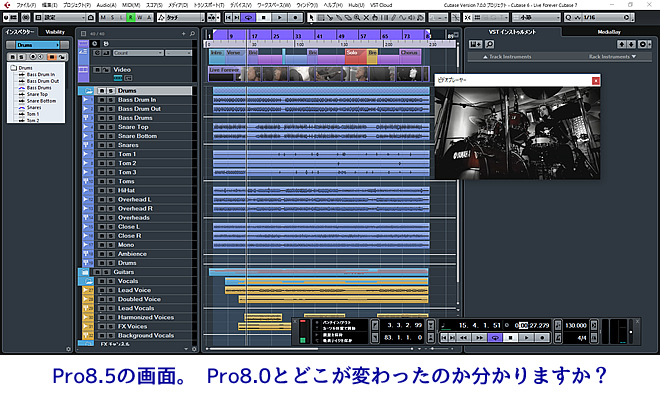
Task: Expand Rack Instruments section
Action: click(x=612, y=56)
